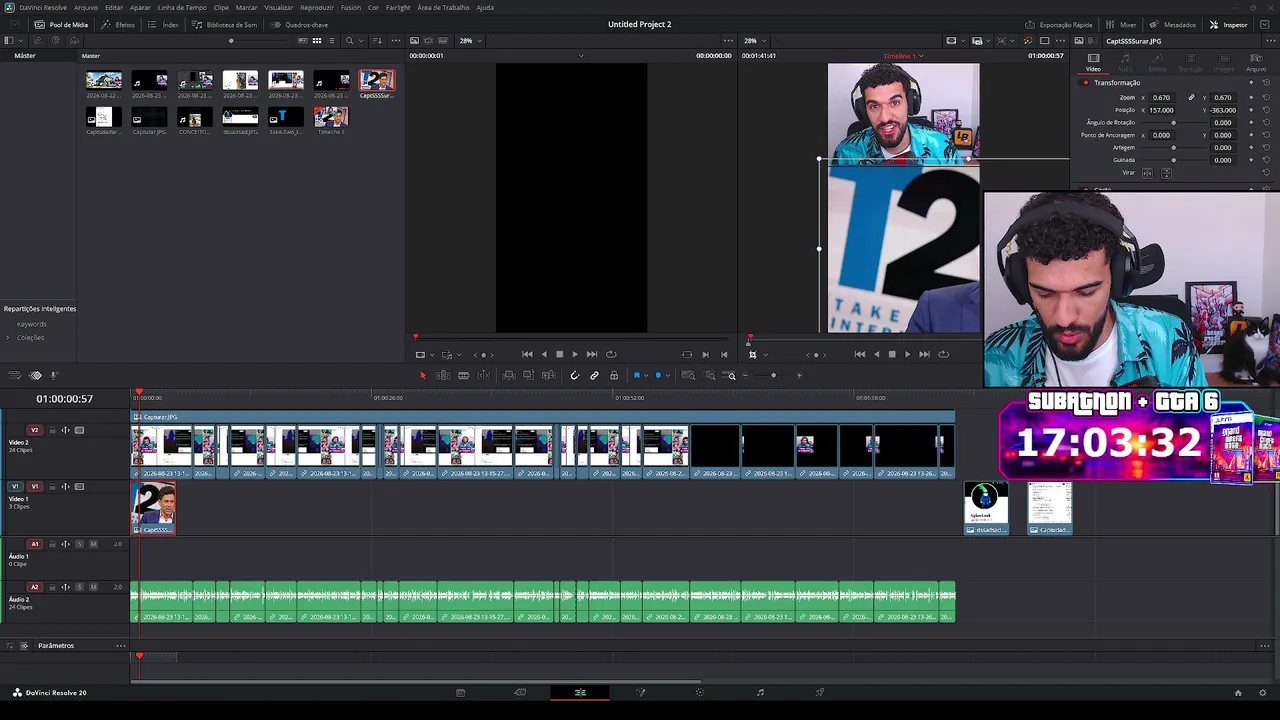The height and width of the screenshot is (720, 1280).
Task: Adjust the Ângulo de Rotação slider
Action: tap(1175, 123)
